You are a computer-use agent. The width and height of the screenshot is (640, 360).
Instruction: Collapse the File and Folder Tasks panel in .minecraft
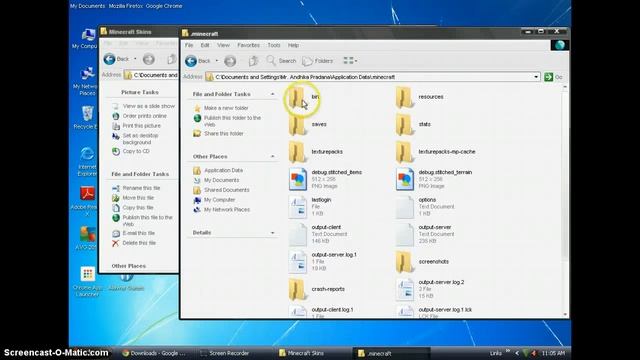(273, 94)
